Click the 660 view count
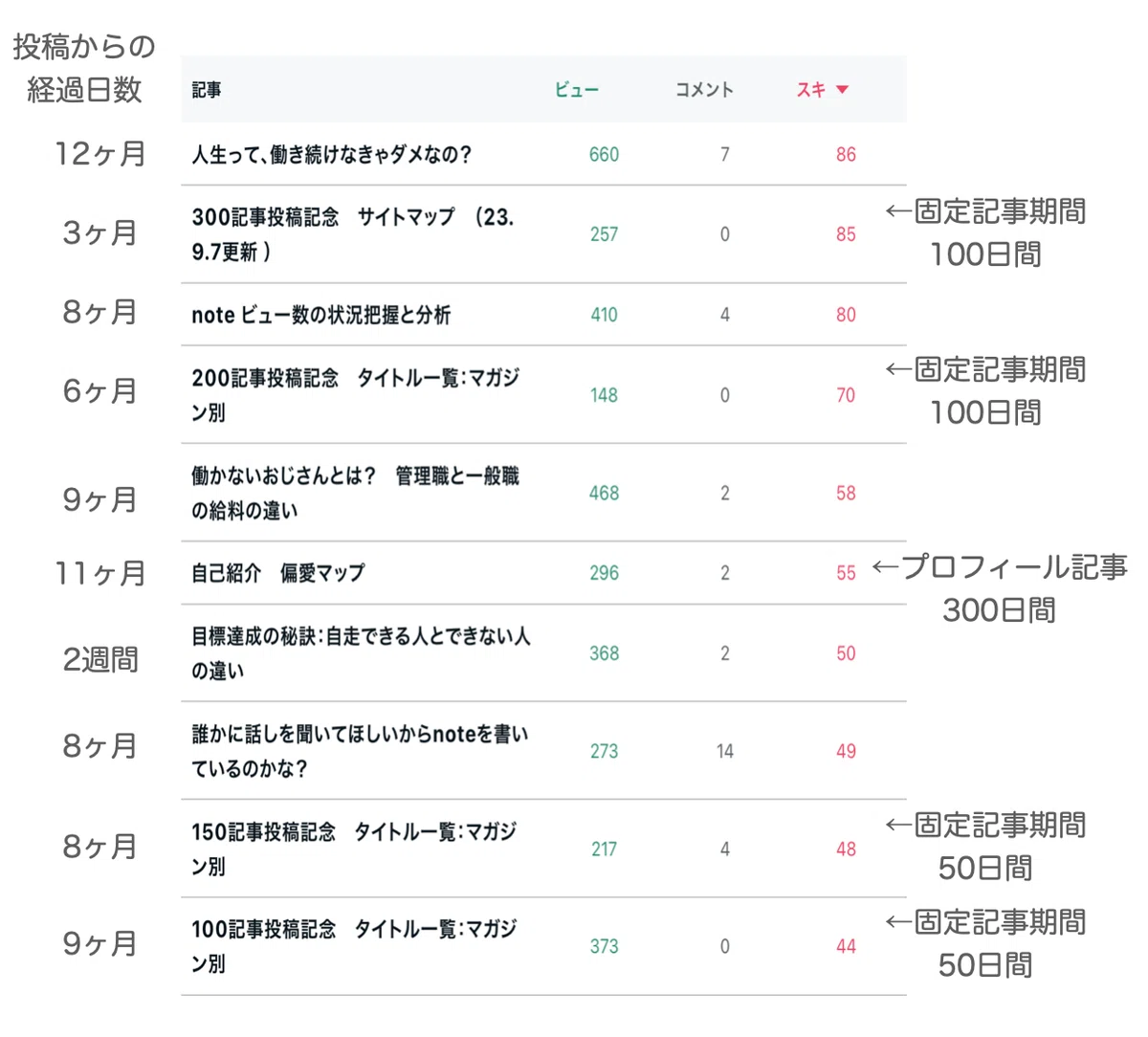This screenshot has width=1148, height=1037. (604, 155)
